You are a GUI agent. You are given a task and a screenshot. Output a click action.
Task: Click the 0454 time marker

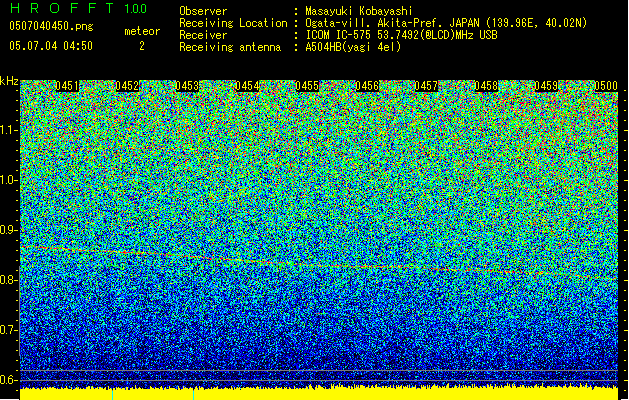tap(247, 86)
